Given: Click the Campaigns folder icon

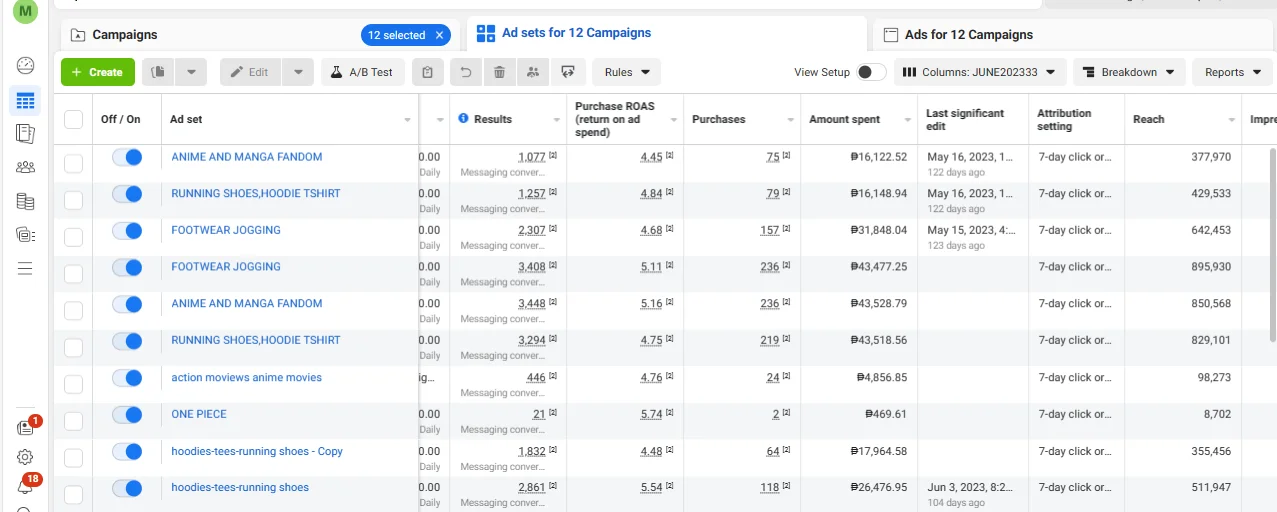Looking at the screenshot, I should (x=78, y=35).
